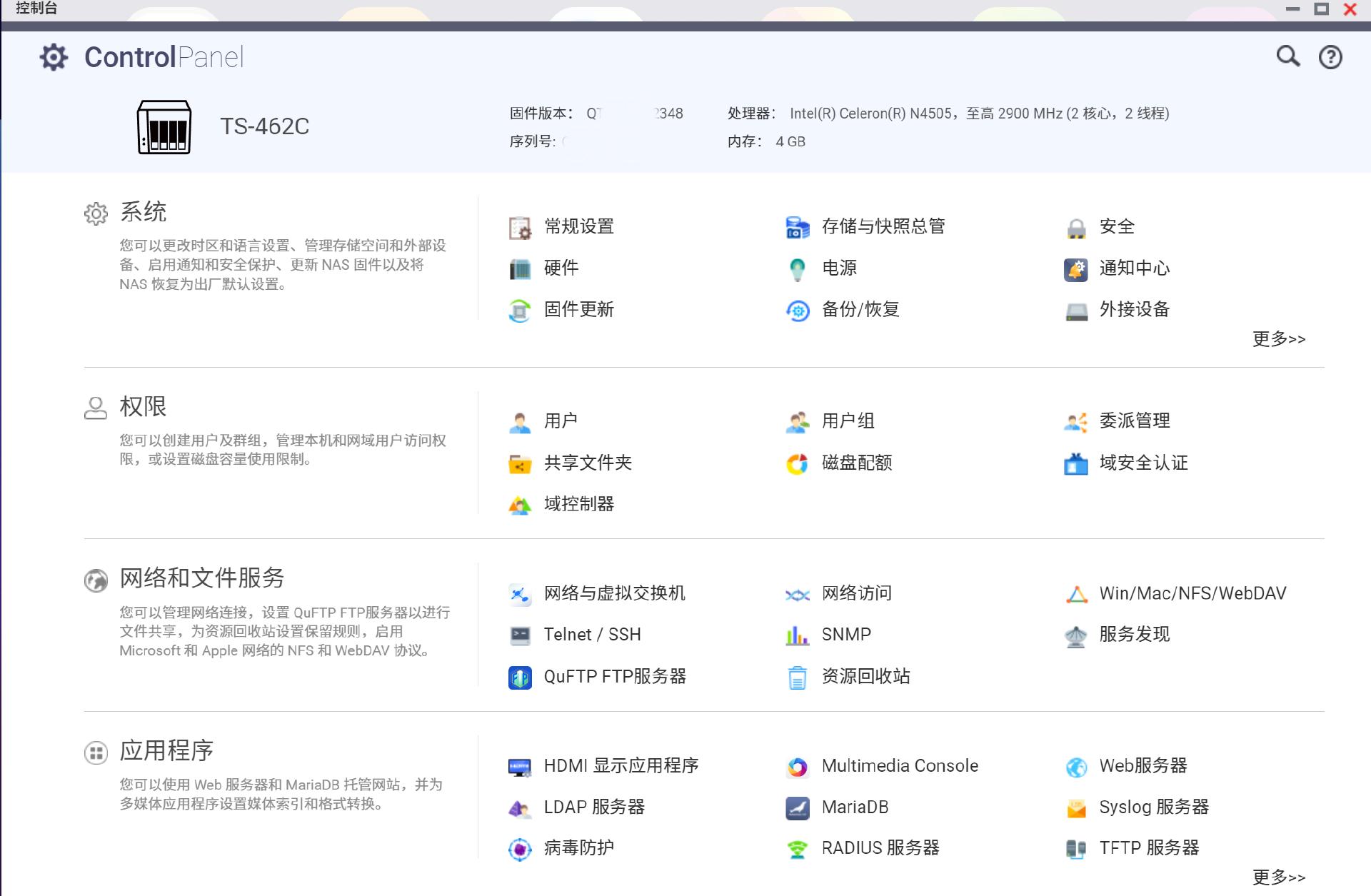Open the search function in Control Panel

tap(1287, 55)
